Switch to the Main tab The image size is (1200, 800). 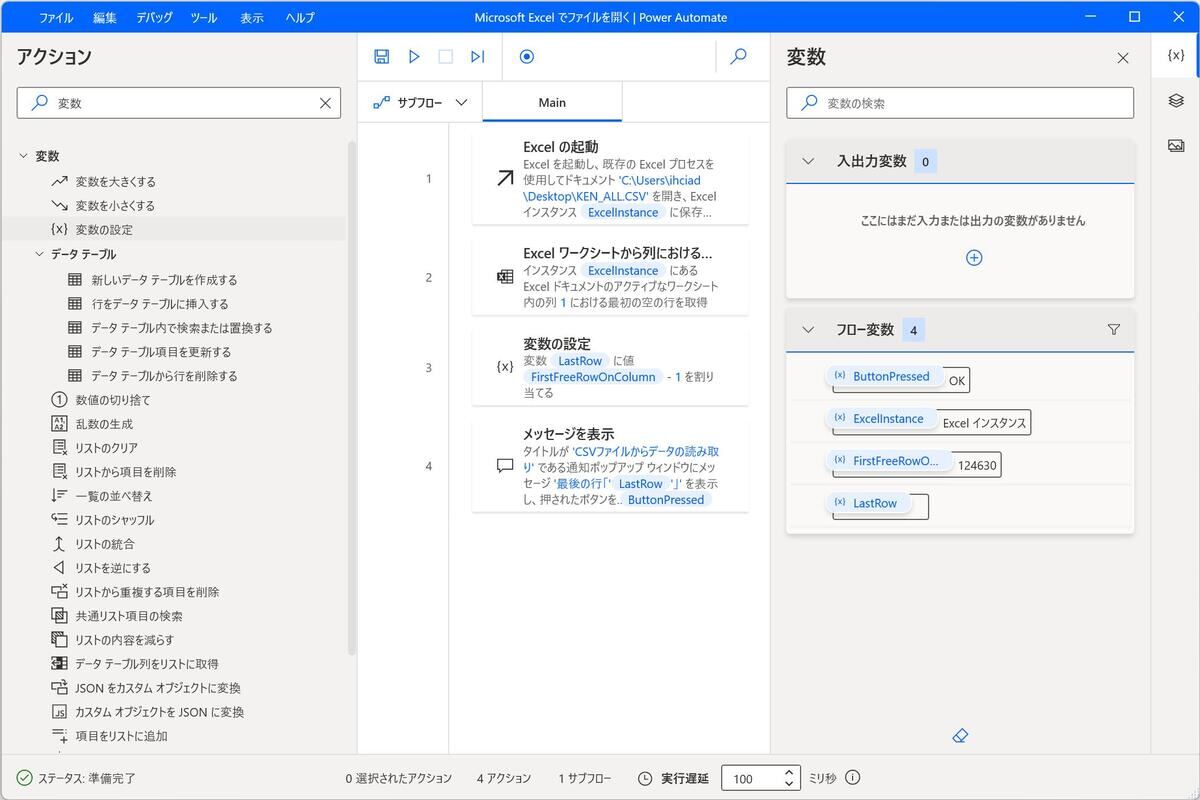click(552, 102)
